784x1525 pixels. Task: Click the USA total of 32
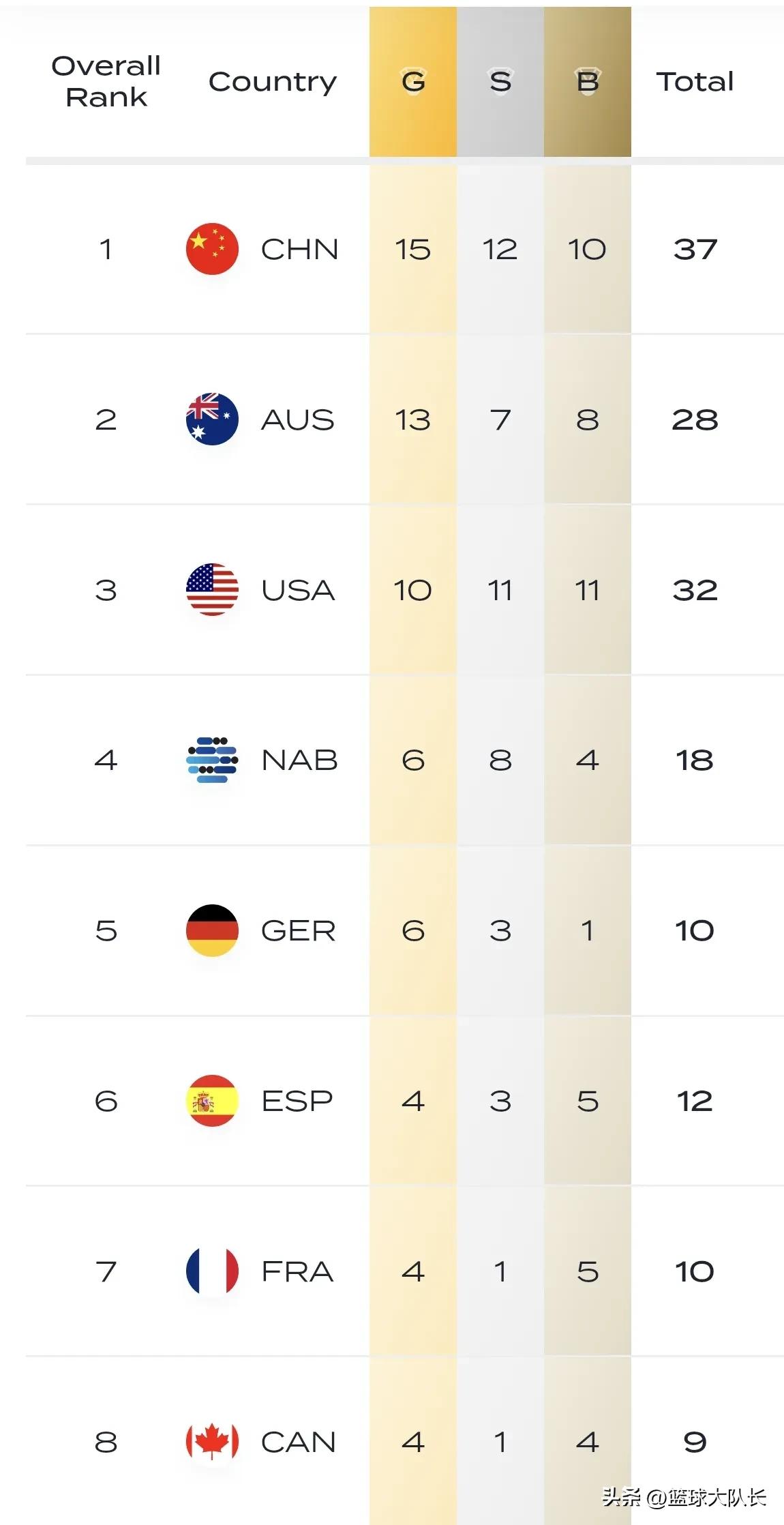pos(695,591)
